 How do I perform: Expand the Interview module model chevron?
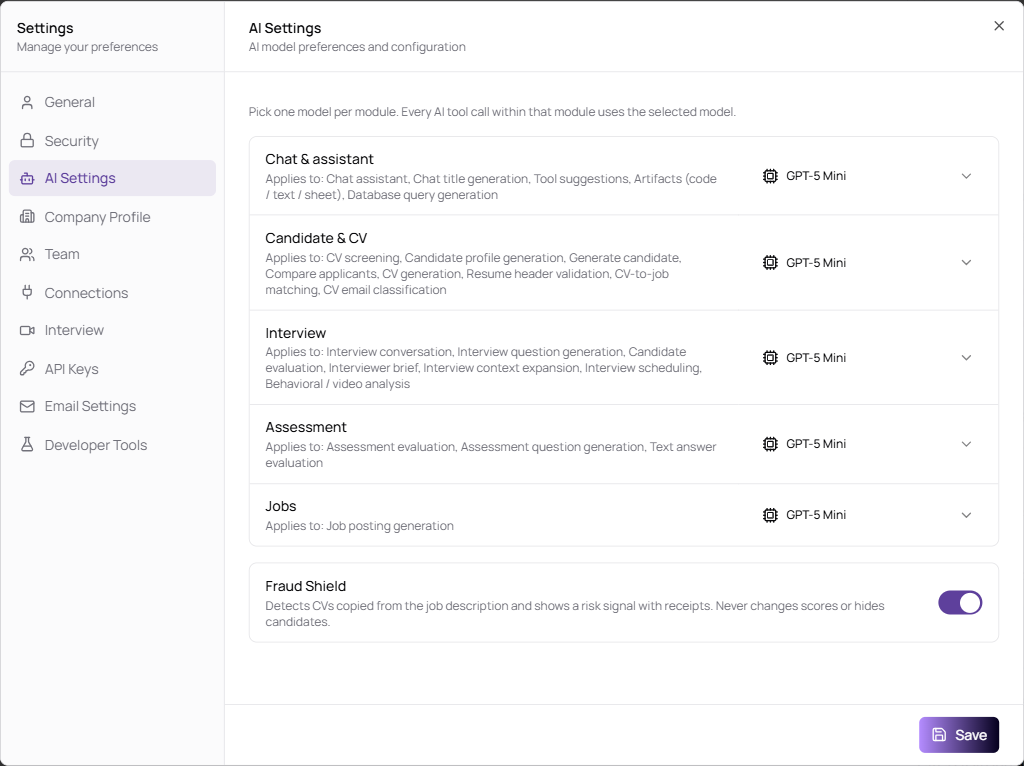967,358
